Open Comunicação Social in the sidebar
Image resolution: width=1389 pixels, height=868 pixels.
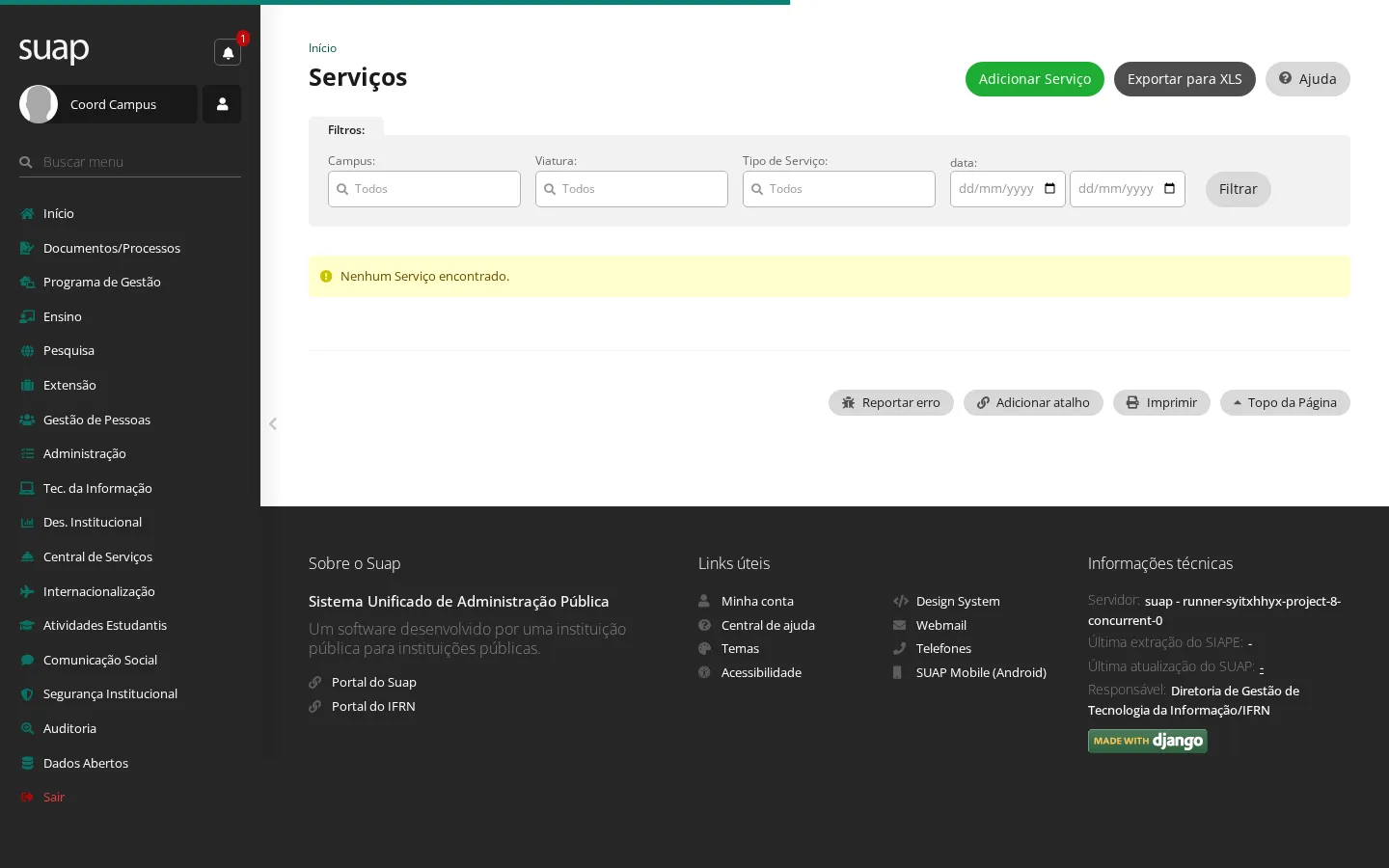tap(130, 660)
